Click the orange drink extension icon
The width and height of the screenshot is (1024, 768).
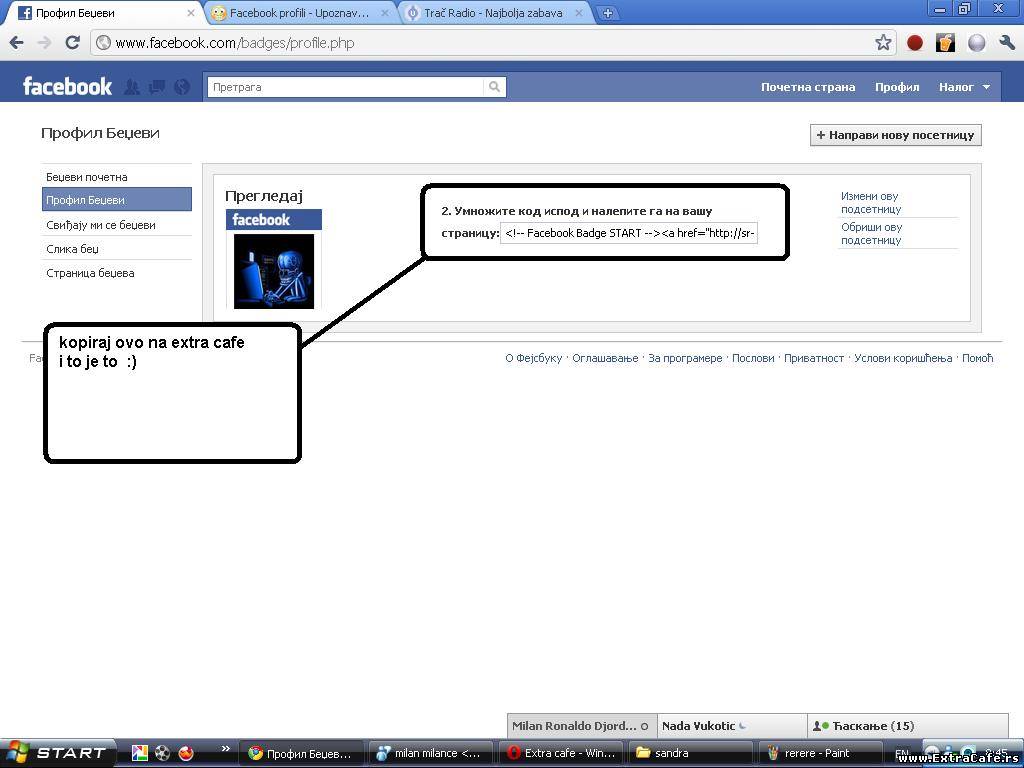945,43
